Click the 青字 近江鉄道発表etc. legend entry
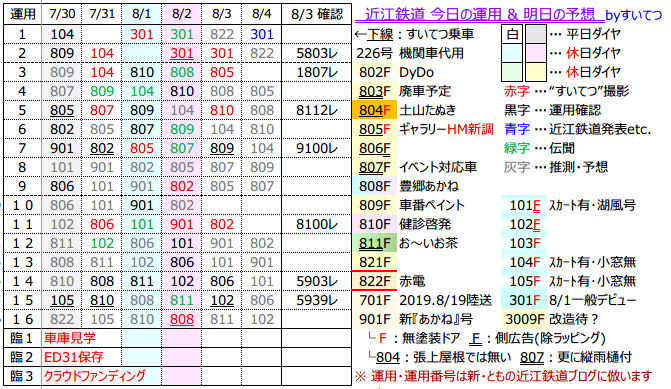This screenshot has width=671, height=389. (x=577, y=129)
